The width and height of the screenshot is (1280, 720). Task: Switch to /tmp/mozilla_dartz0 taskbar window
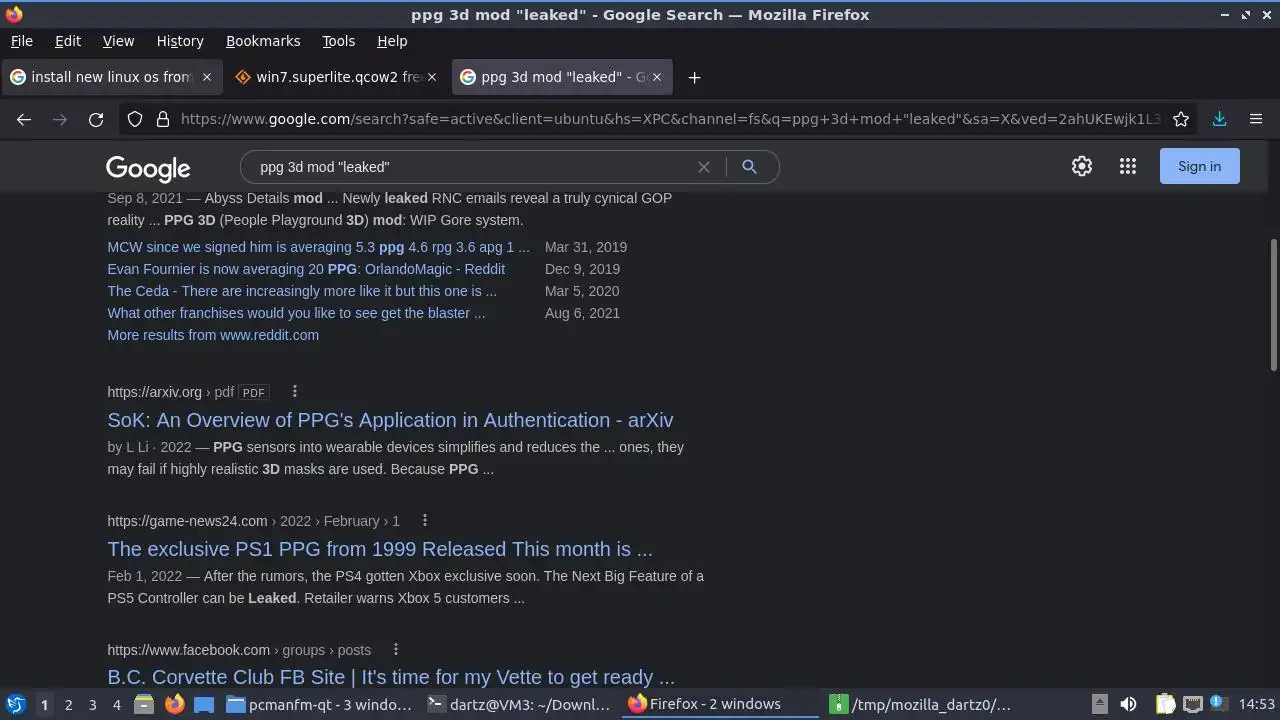pos(922,704)
